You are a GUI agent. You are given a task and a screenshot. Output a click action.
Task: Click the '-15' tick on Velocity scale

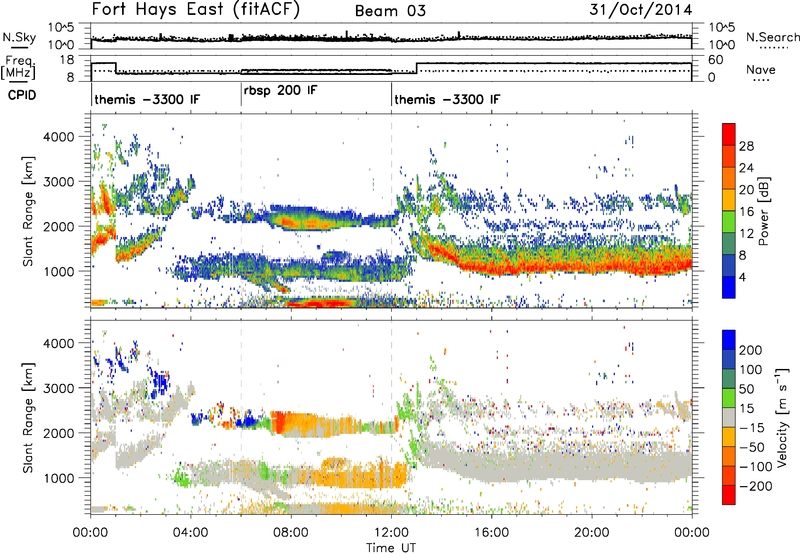click(752, 427)
